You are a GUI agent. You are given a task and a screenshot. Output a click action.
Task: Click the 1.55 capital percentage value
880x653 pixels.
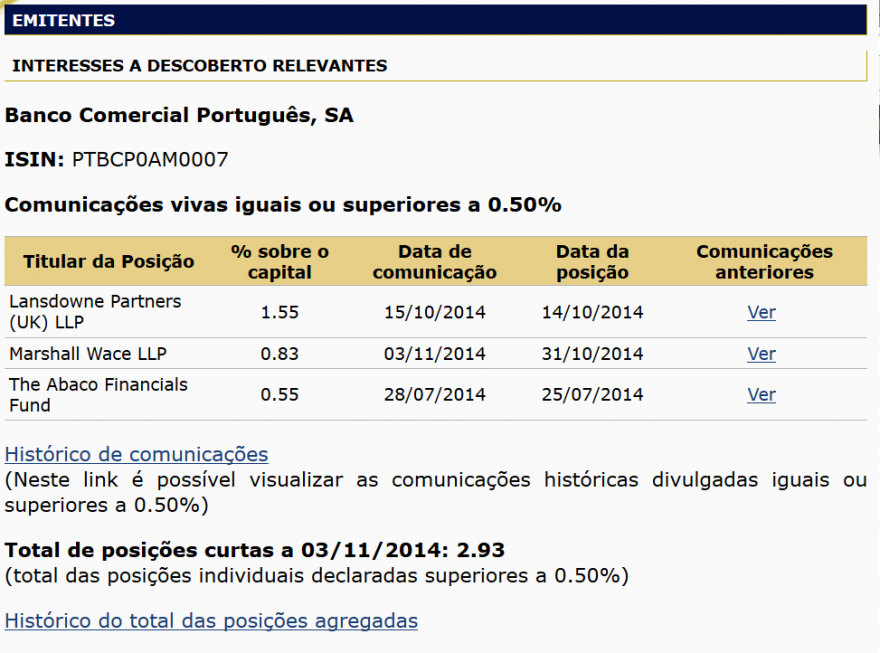(279, 312)
